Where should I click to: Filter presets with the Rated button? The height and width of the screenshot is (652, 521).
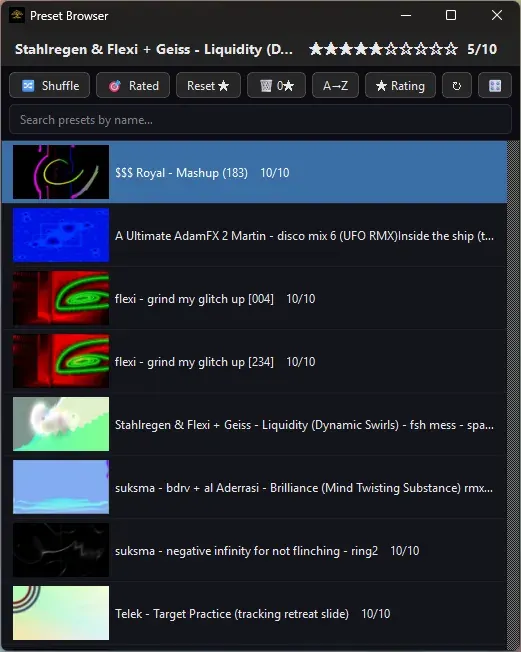pos(133,86)
